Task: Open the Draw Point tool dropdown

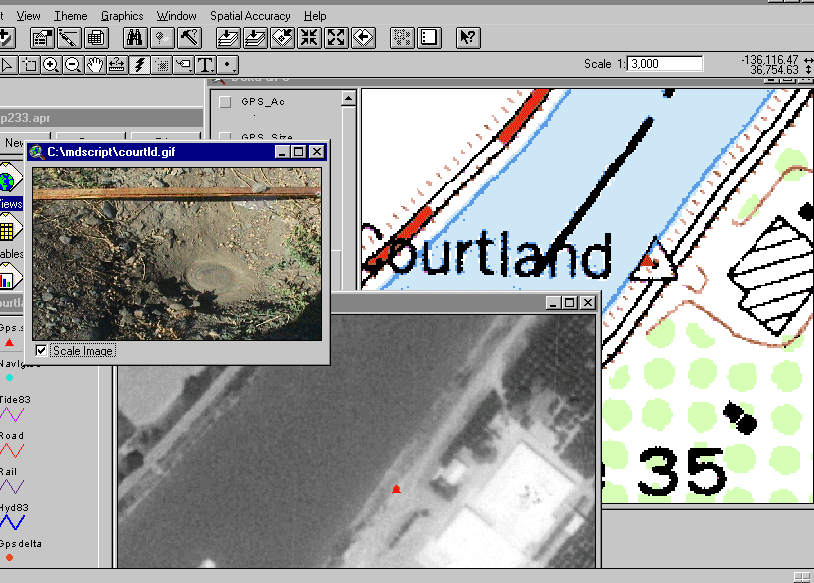Action: (x=229, y=65)
